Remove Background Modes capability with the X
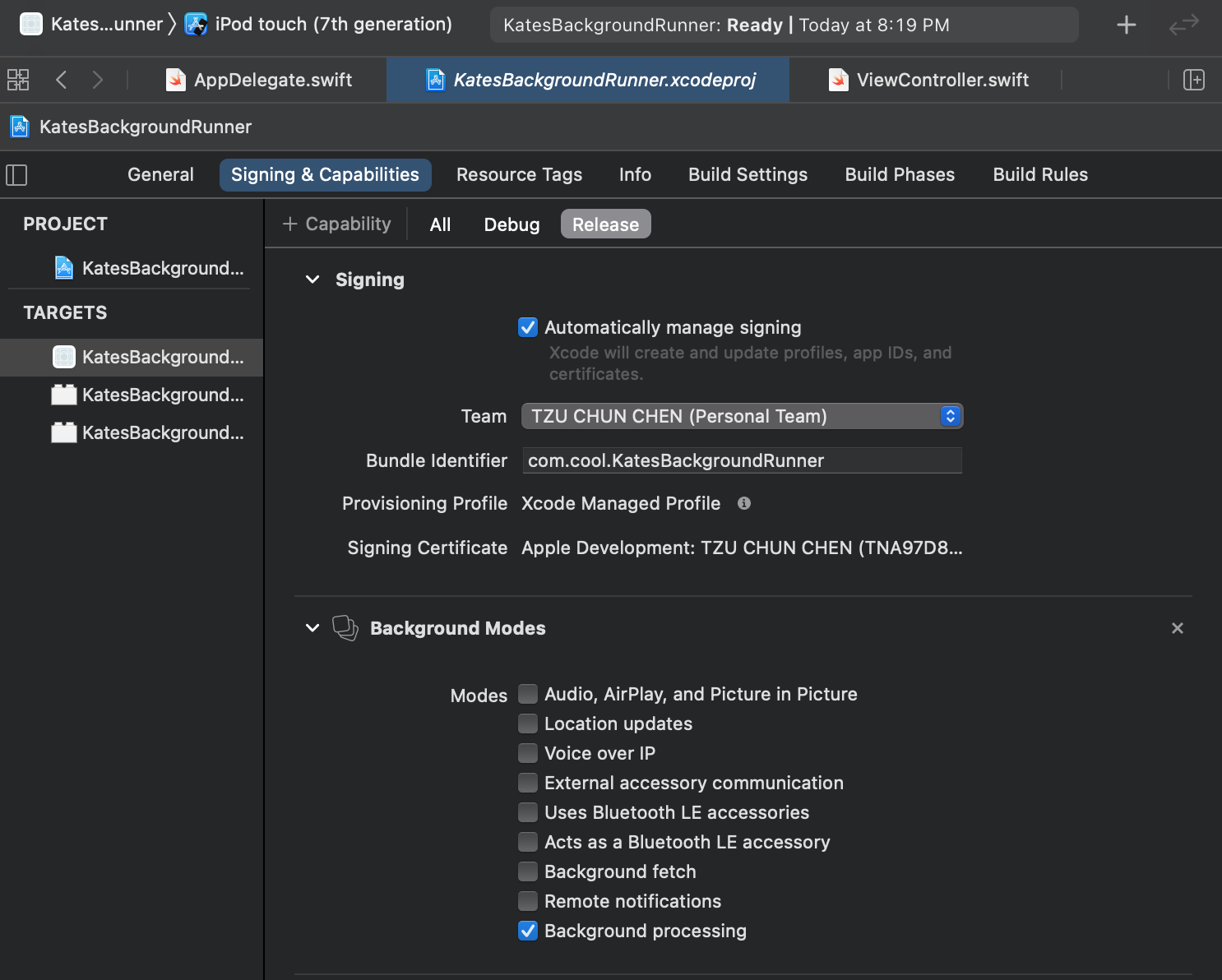Viewport: 1222px width, 980px height. pos(1178,628)
